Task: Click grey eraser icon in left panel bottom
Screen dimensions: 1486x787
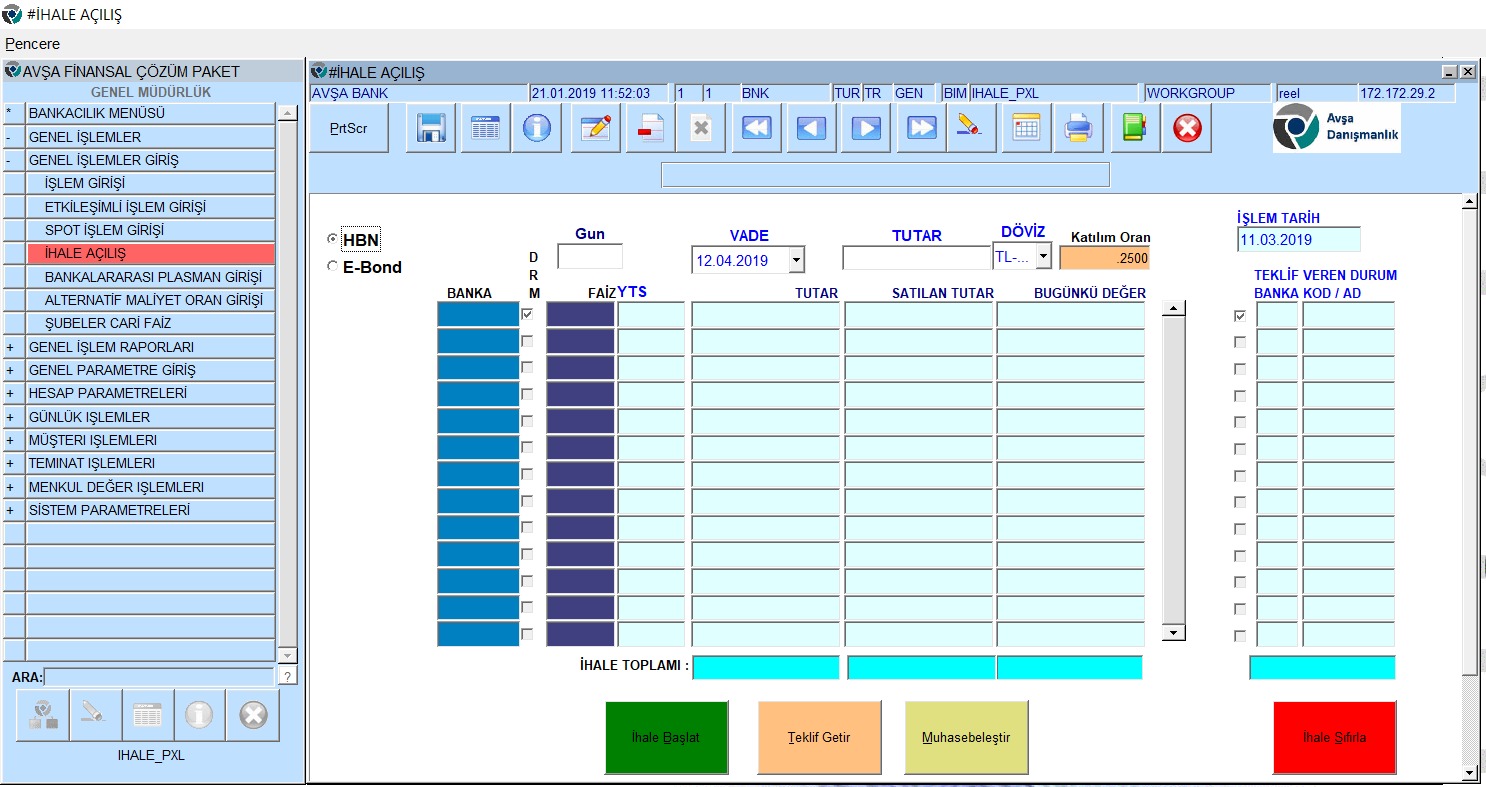Action: 96,714
